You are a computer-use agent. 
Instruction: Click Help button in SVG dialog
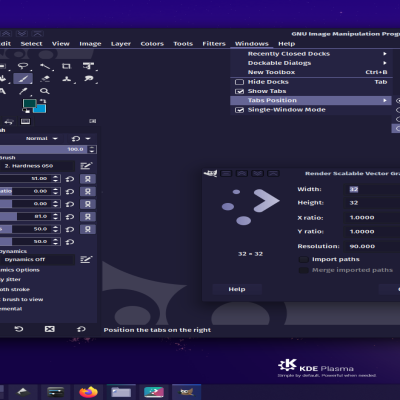(x=237, y=289)
